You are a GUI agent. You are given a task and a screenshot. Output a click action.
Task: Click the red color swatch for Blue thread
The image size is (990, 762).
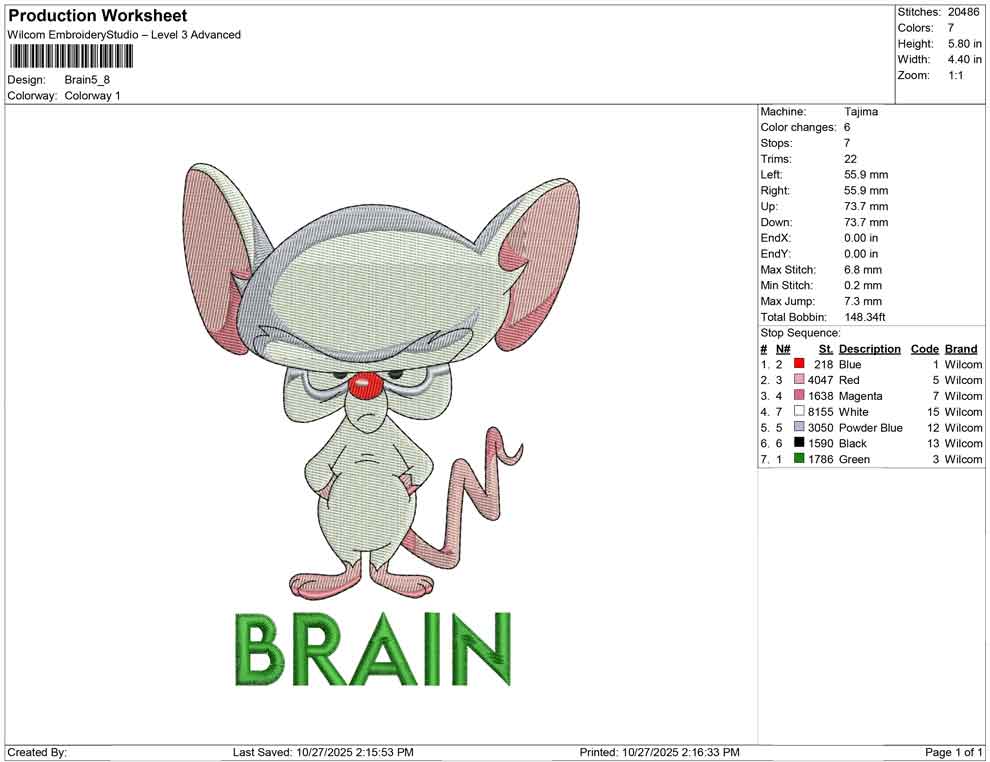799,364
